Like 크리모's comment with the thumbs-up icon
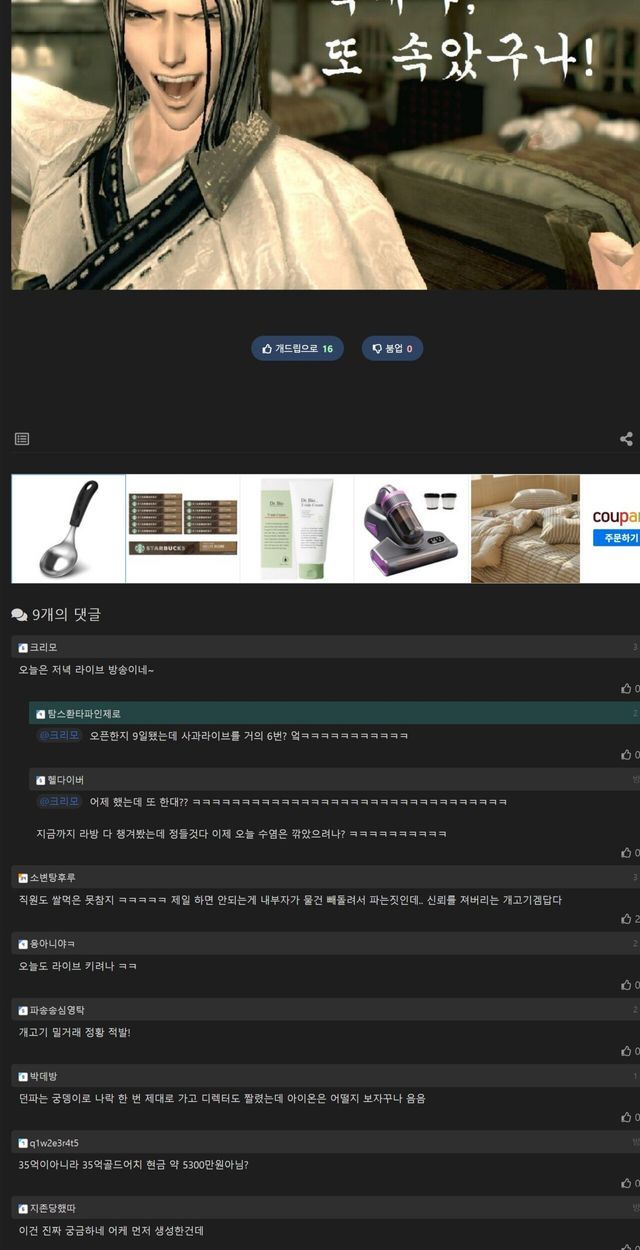The image size is (640, 1250). pyautogui.click(x=626, y=689)
